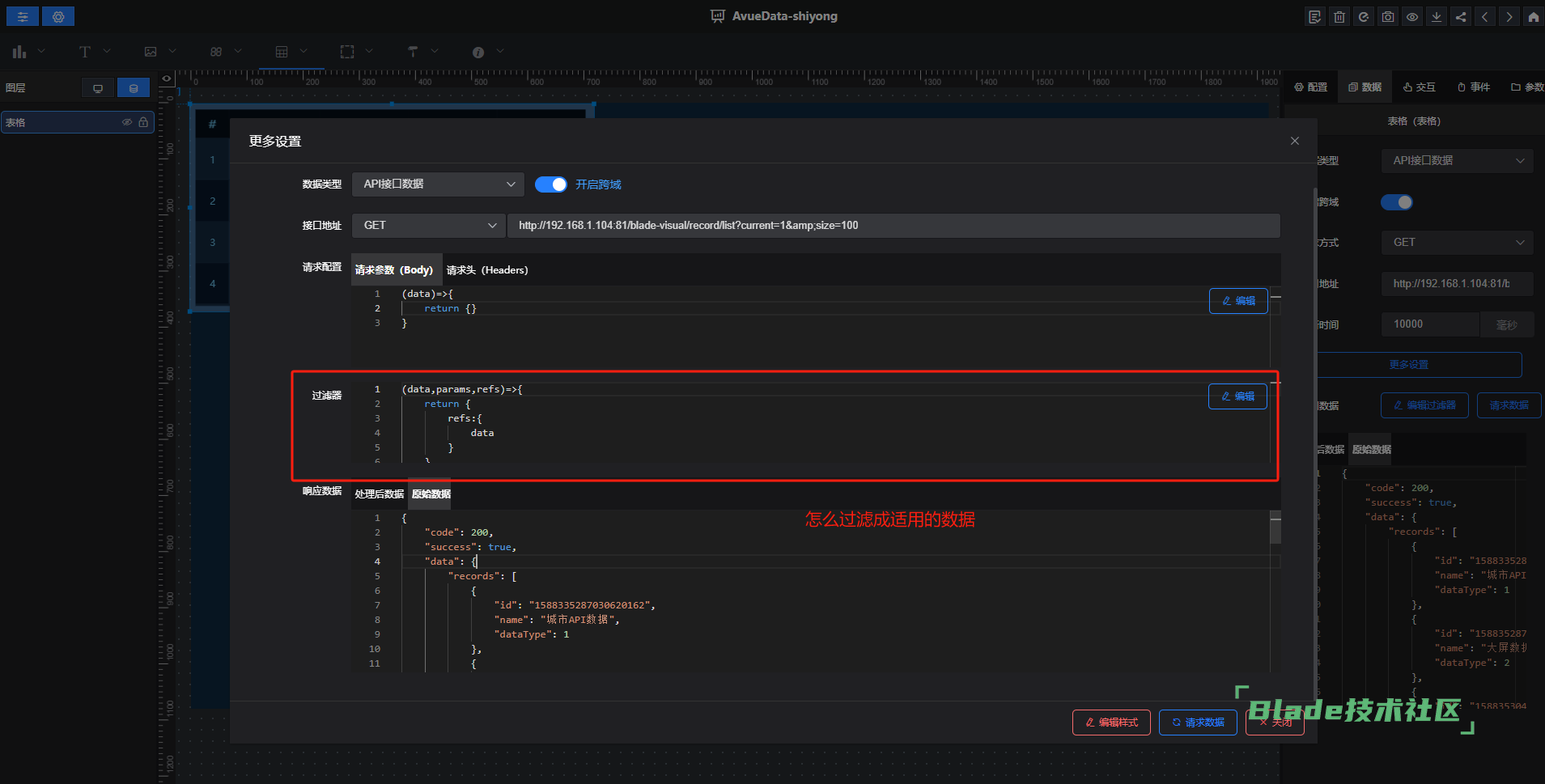
Task: Click the trash delete icon in top toolbar
Action: 1339,16
